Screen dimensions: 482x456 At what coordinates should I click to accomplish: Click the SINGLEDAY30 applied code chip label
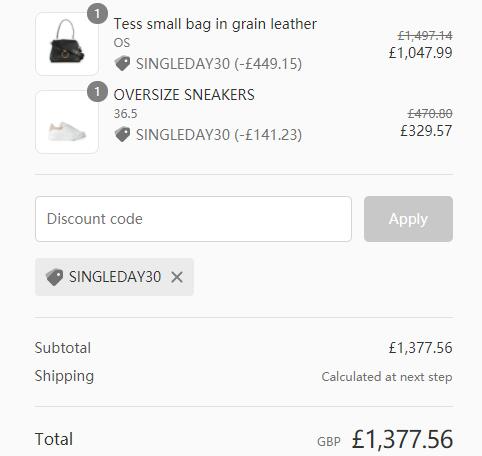pyautogui.click(x=115, y=277)
